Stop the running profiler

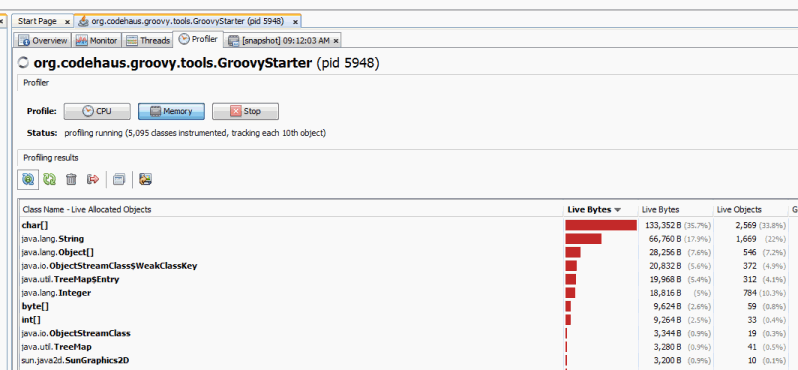(x=245, y=111)
